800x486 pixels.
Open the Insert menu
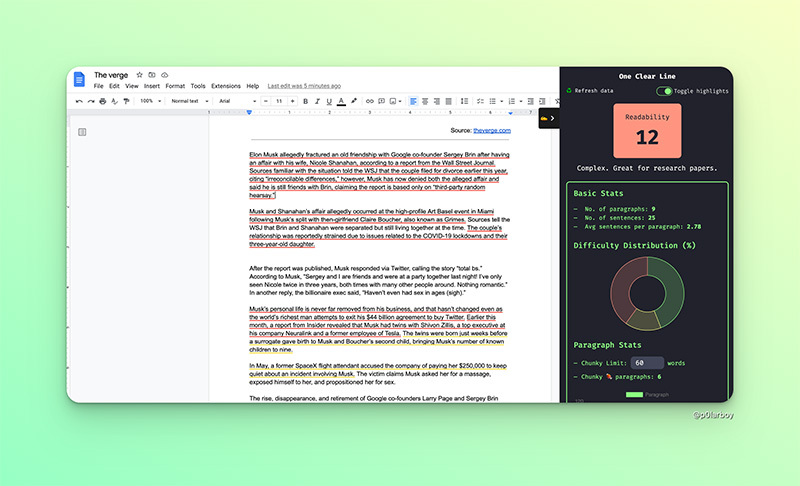(x=152, y=86)
